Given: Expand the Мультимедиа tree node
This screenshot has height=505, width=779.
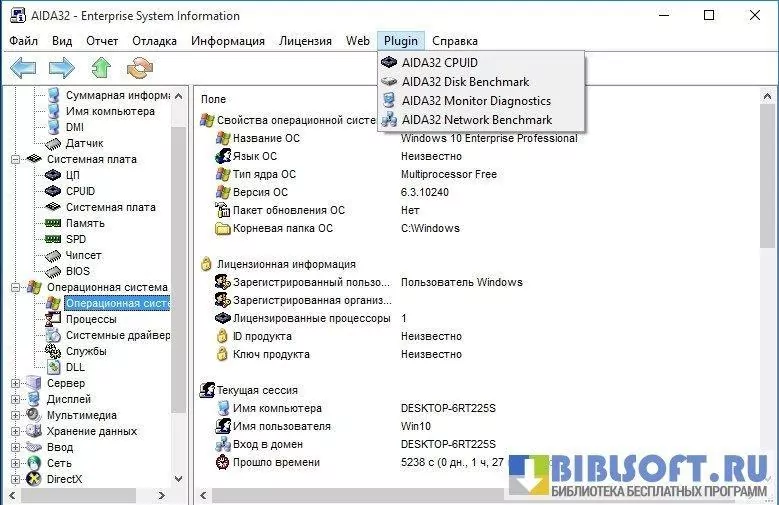Looking at the screenshot, I should click(16, 415).
